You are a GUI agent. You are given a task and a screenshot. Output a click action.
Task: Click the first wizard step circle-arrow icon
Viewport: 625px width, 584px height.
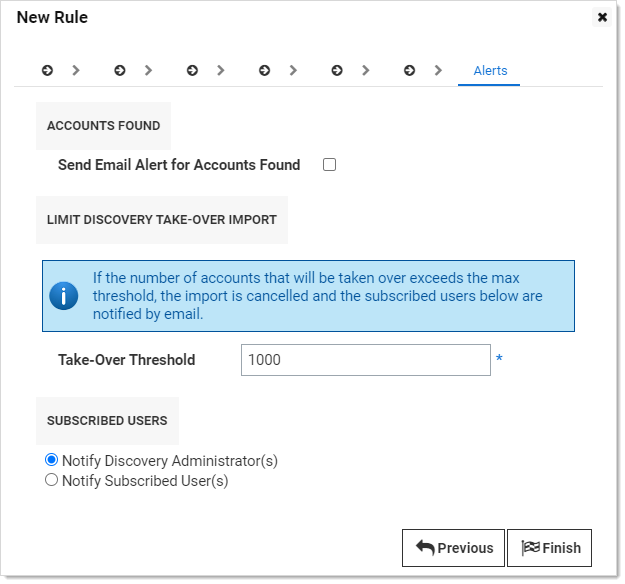[x=47, y=71]
